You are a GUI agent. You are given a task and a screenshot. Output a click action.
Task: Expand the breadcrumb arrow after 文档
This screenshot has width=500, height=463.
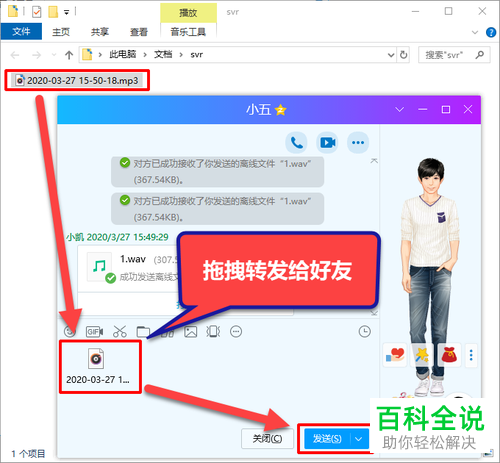tap(181, 55)
